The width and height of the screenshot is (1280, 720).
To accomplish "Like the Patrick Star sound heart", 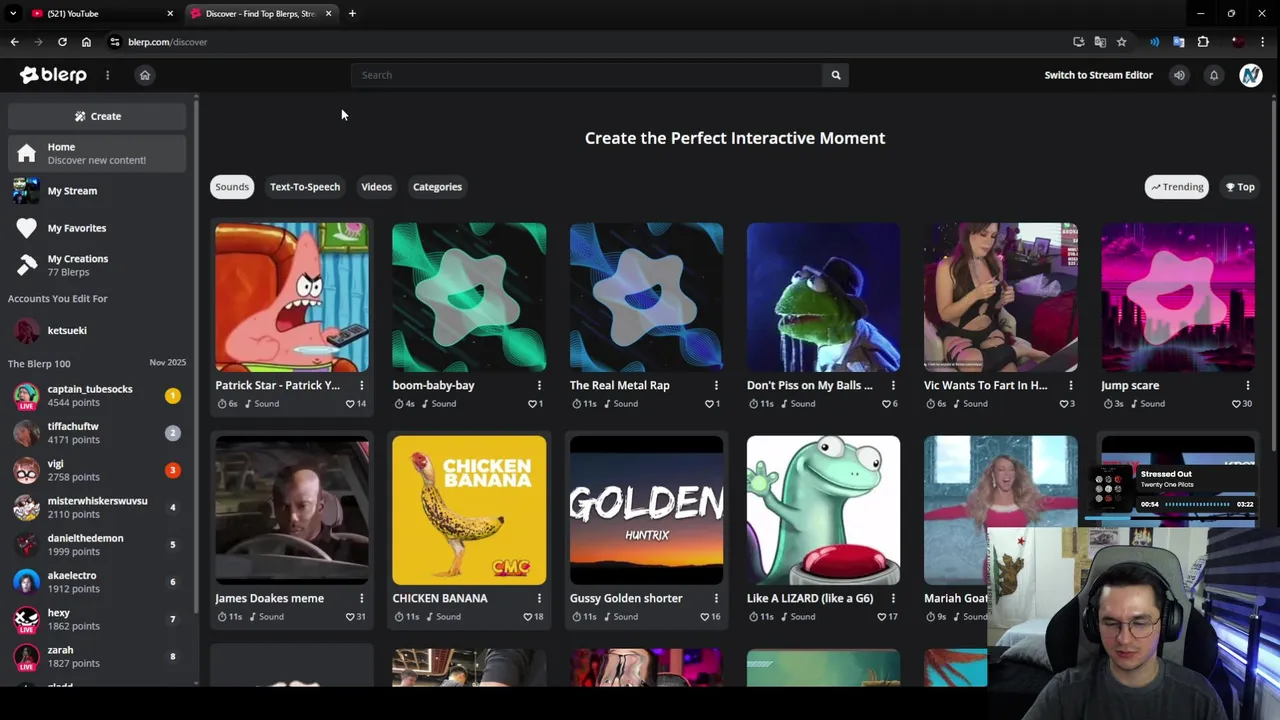I will 350,404.
